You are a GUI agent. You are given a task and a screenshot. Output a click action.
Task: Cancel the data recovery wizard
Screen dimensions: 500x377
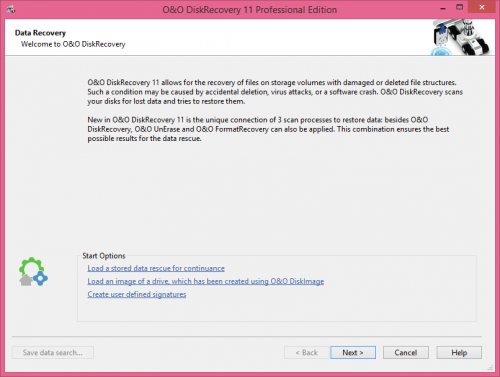[x=406, y=352]
